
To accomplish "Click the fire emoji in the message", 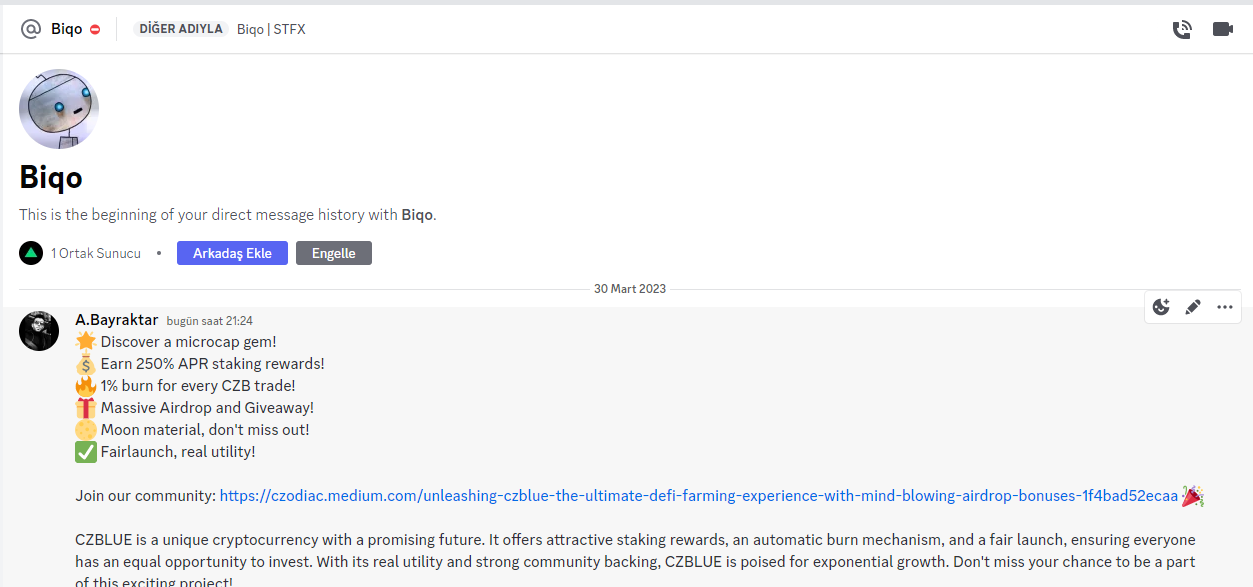I will (x=86, y=385).
